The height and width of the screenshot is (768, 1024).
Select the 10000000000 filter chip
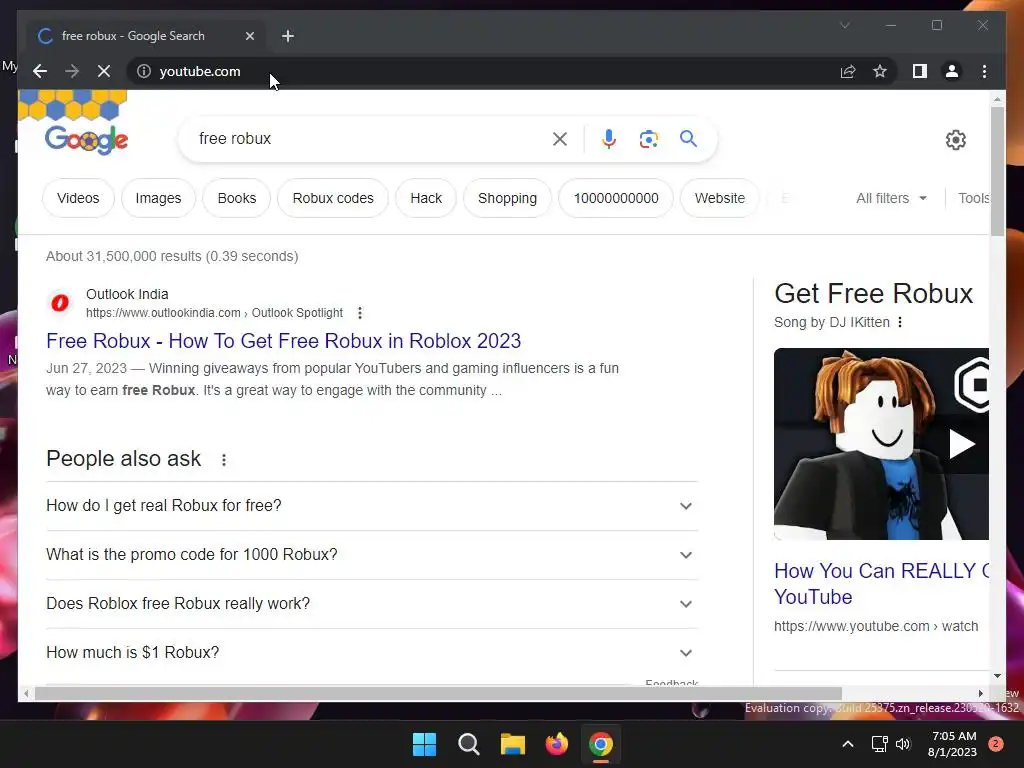point(616,198)
